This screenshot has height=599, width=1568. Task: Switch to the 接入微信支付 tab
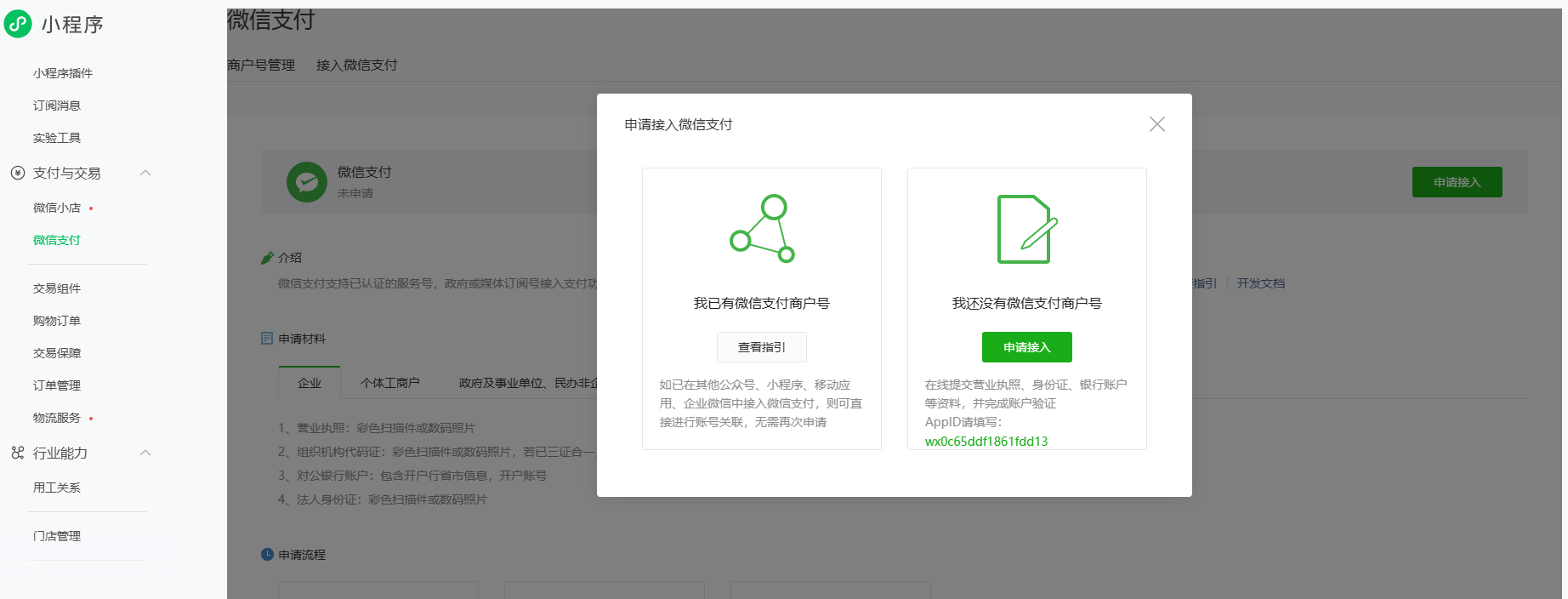[357, 65]
